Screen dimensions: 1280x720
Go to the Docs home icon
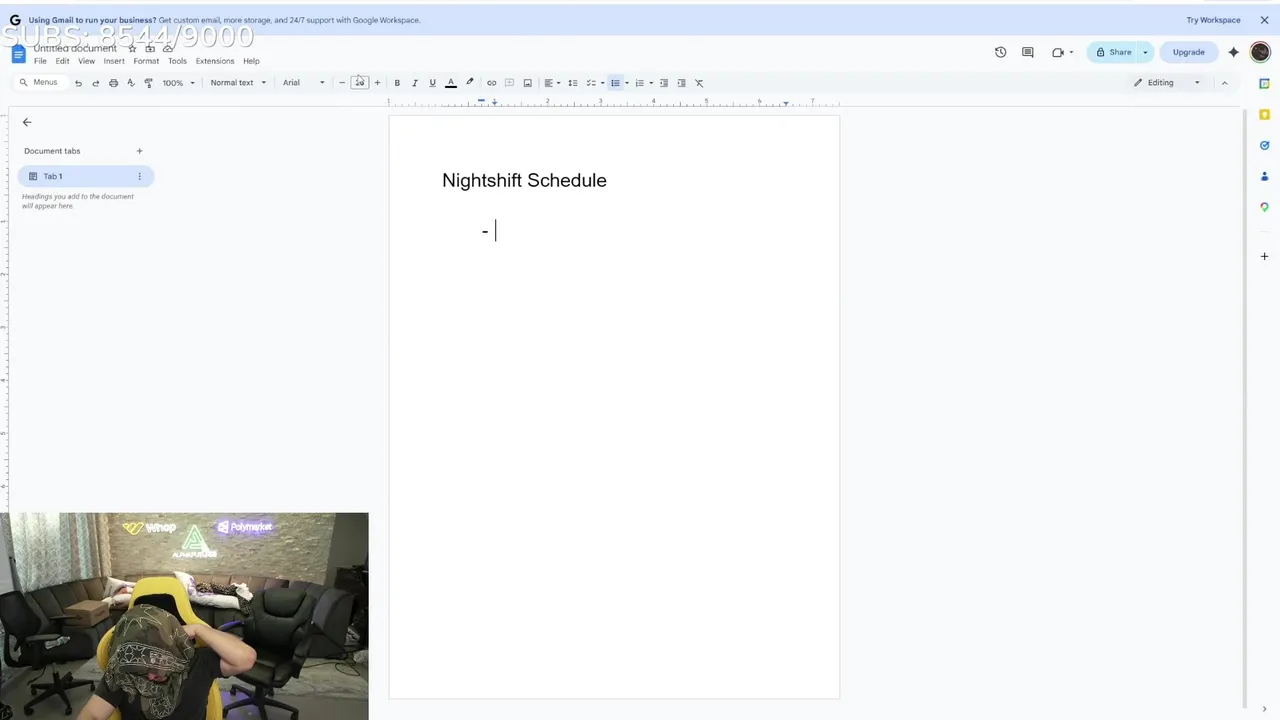pyautogui.click(x=18, y=53)
